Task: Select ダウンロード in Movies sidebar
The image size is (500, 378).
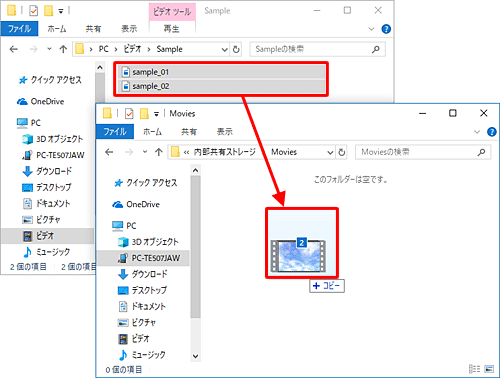Action: 143,274
